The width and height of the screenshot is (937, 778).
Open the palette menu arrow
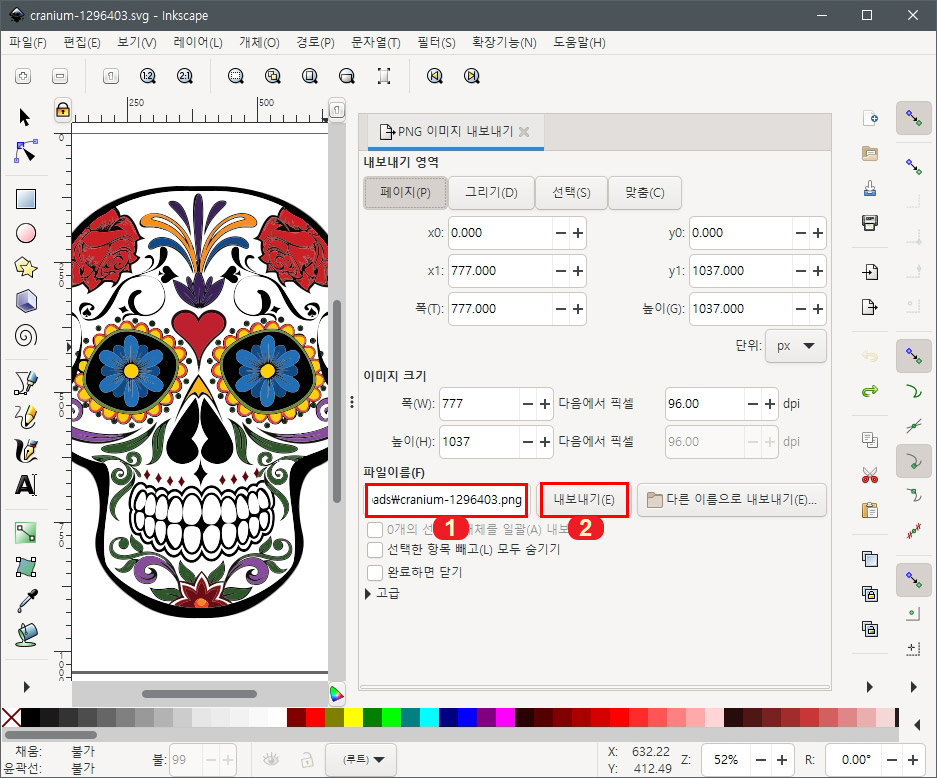tap(918, 725)
